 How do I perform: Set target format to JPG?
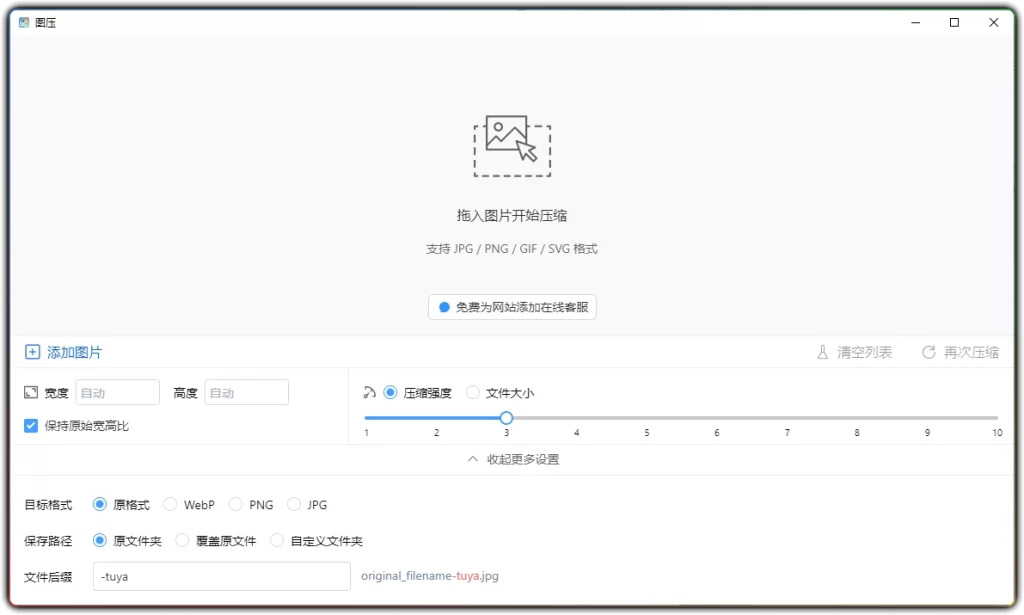(x=295, y=504)
